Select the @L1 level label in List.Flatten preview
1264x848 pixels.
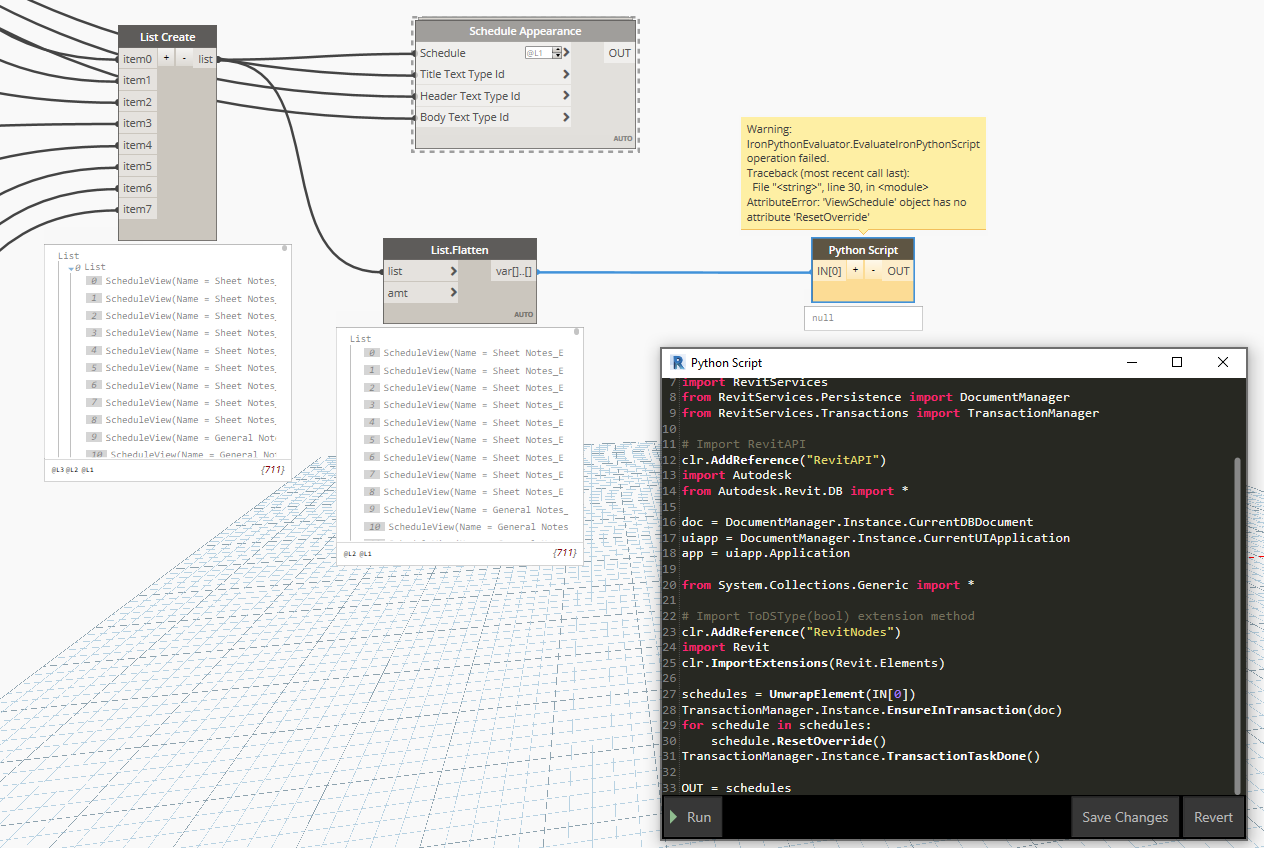coord(365,553)
